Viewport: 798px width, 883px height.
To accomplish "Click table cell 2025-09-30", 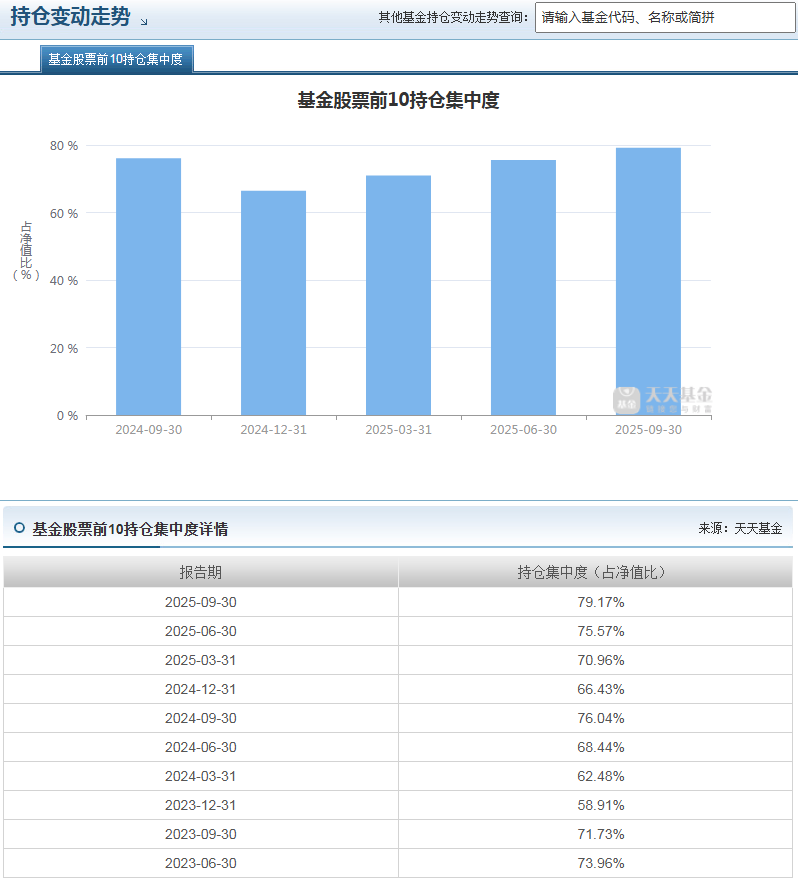I will tap(200, 602).
